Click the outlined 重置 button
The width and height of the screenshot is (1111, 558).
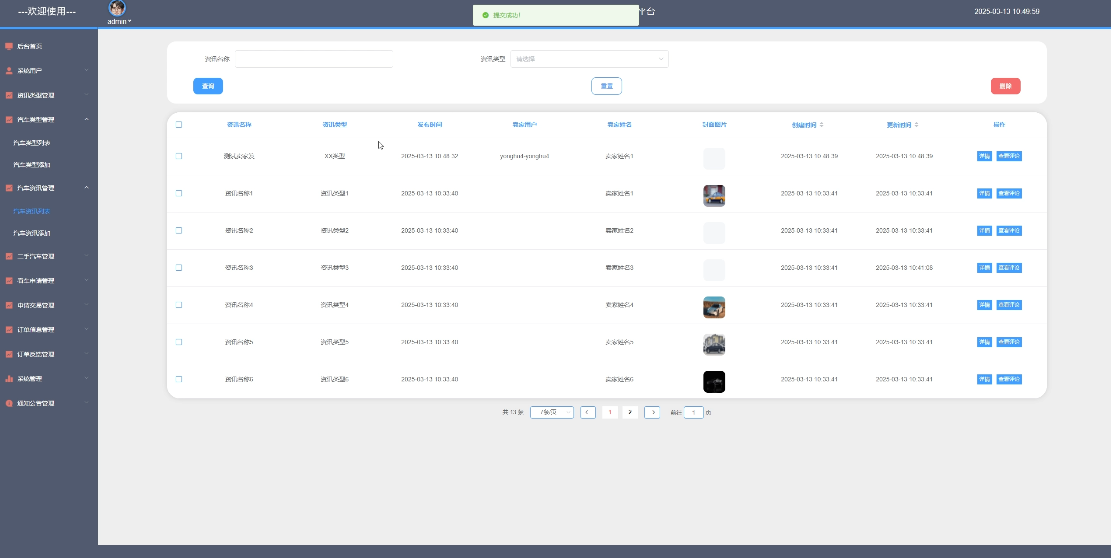[x=607, y=86]
